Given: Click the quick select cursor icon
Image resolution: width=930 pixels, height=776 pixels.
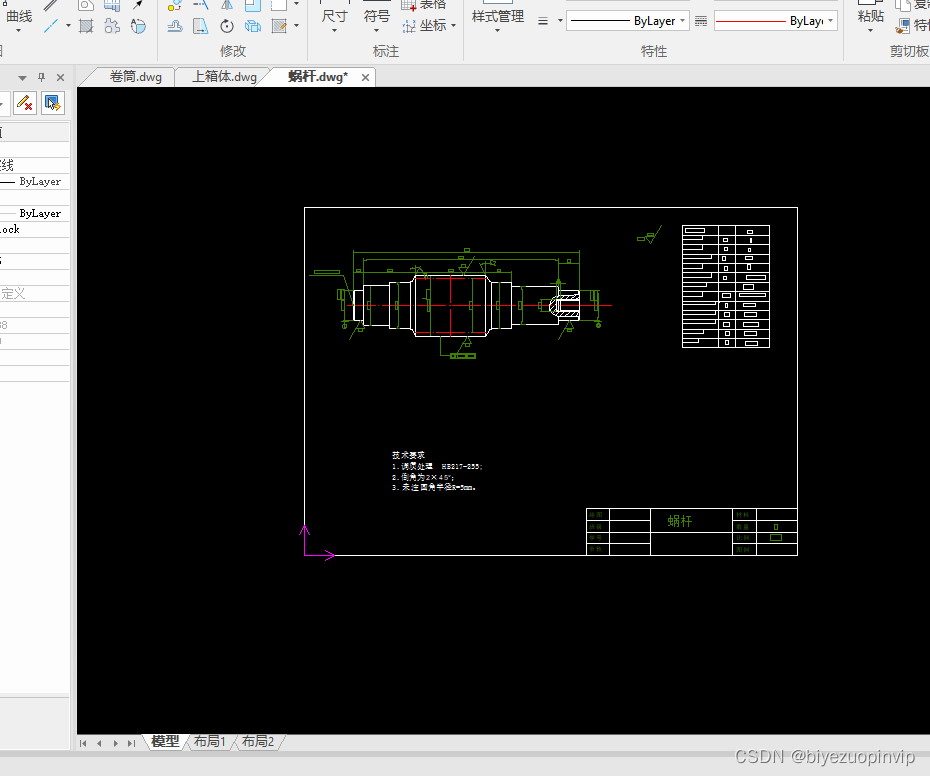Looking at the screenshot, I should point(53,103).
